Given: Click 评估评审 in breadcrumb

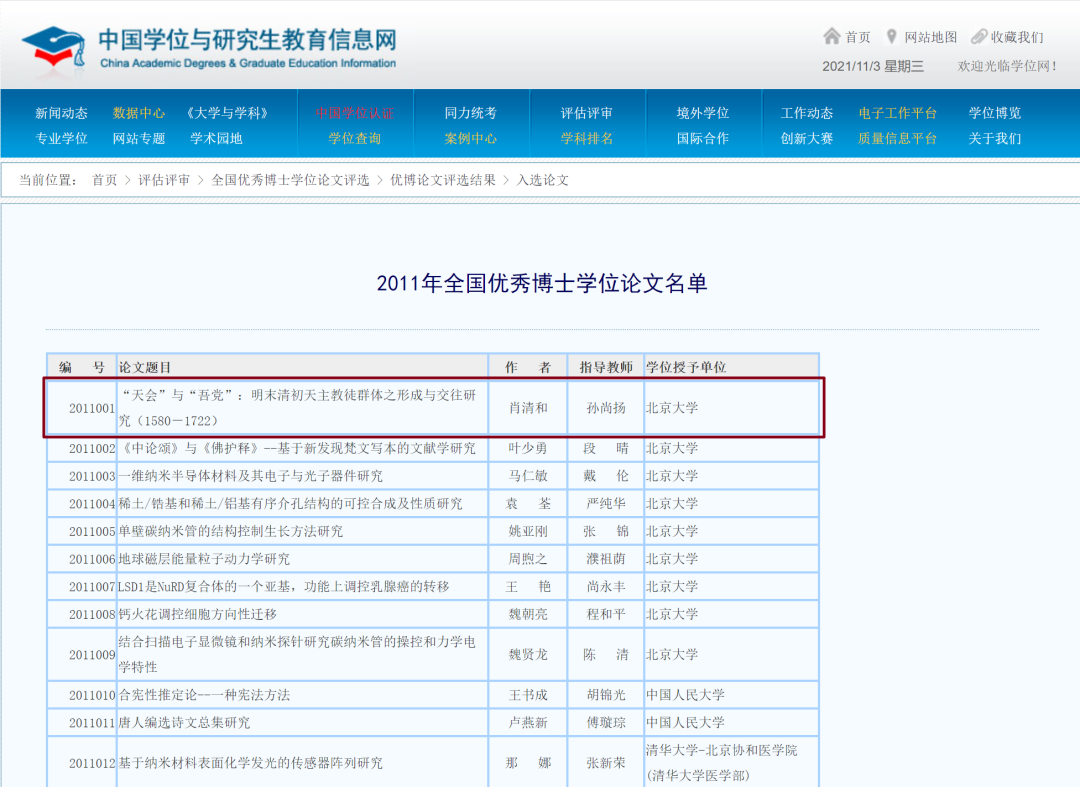Looking at the screenshot, I should point(164,180).
